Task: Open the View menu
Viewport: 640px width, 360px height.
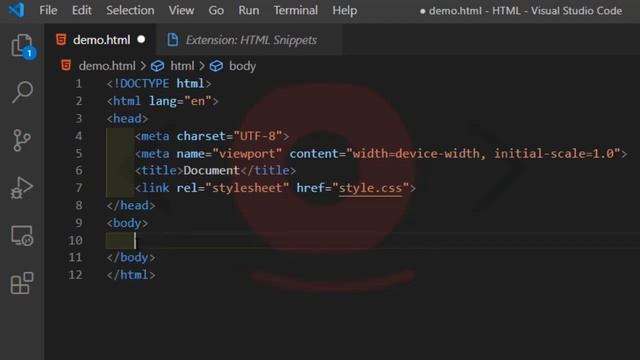Action: tap(182, 10)
